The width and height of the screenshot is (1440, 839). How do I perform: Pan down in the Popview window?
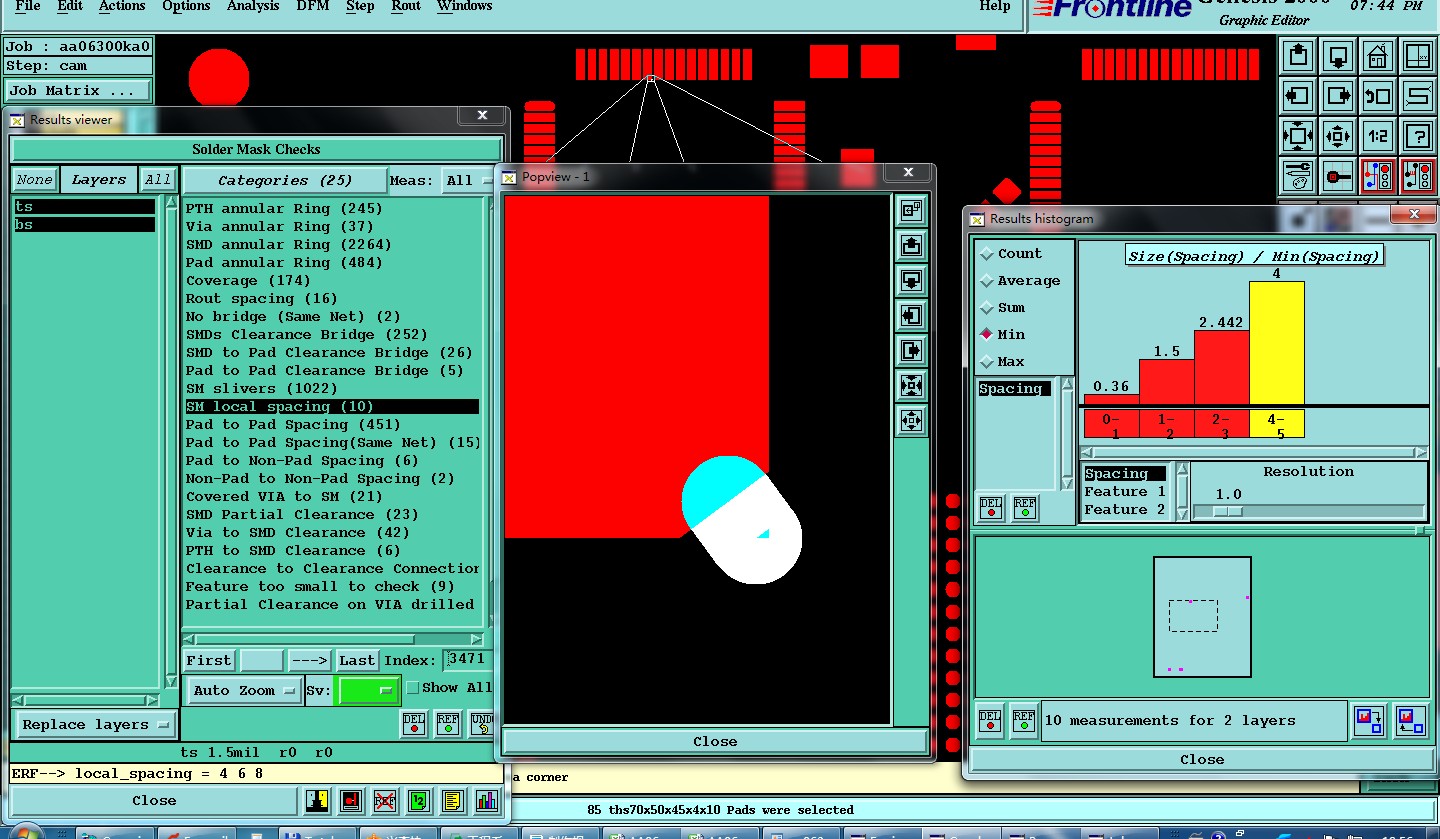pos(911,280)
